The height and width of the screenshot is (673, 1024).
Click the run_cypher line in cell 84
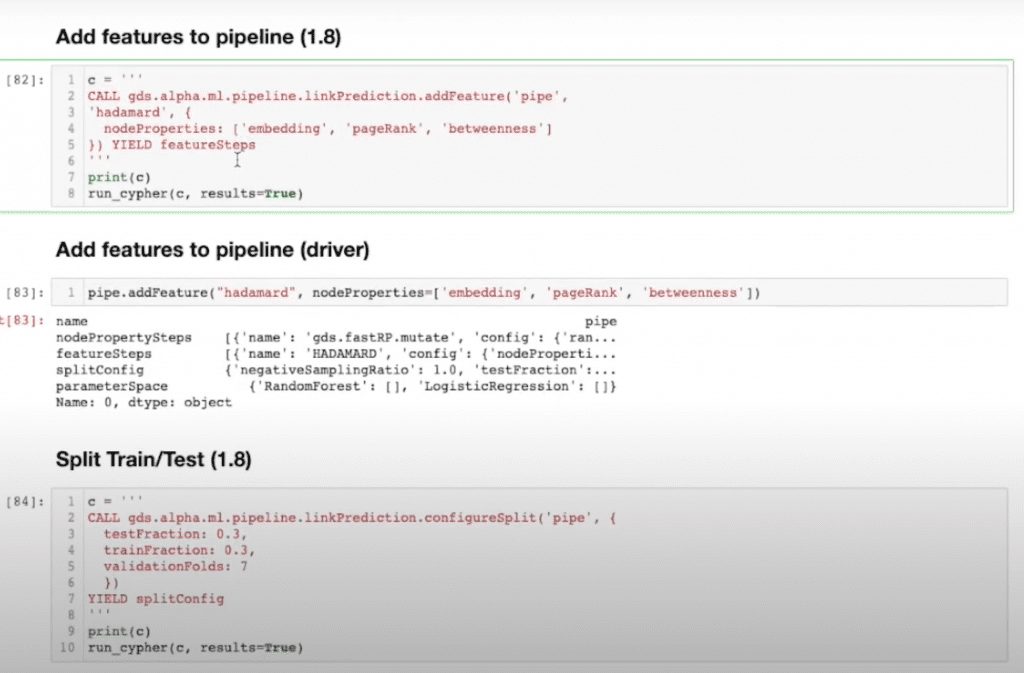(195, 648)
